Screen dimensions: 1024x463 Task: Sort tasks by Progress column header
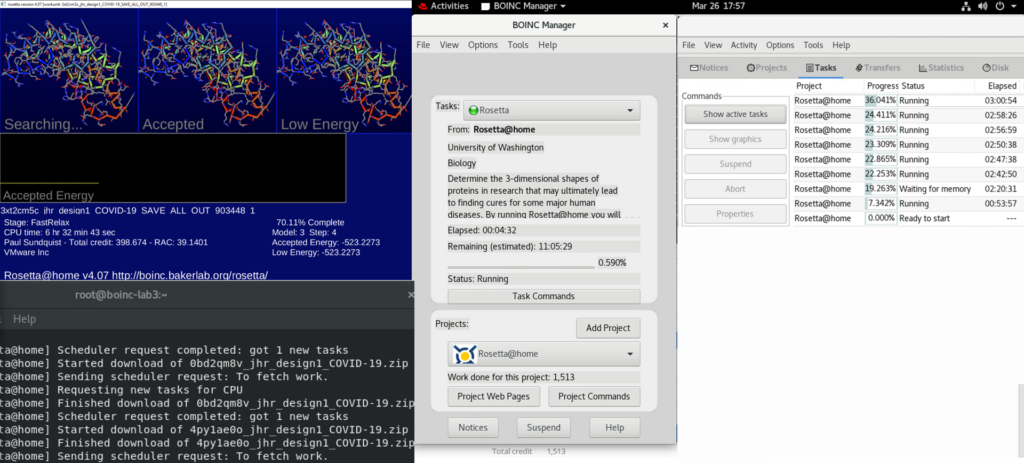(x=880, y=86)
